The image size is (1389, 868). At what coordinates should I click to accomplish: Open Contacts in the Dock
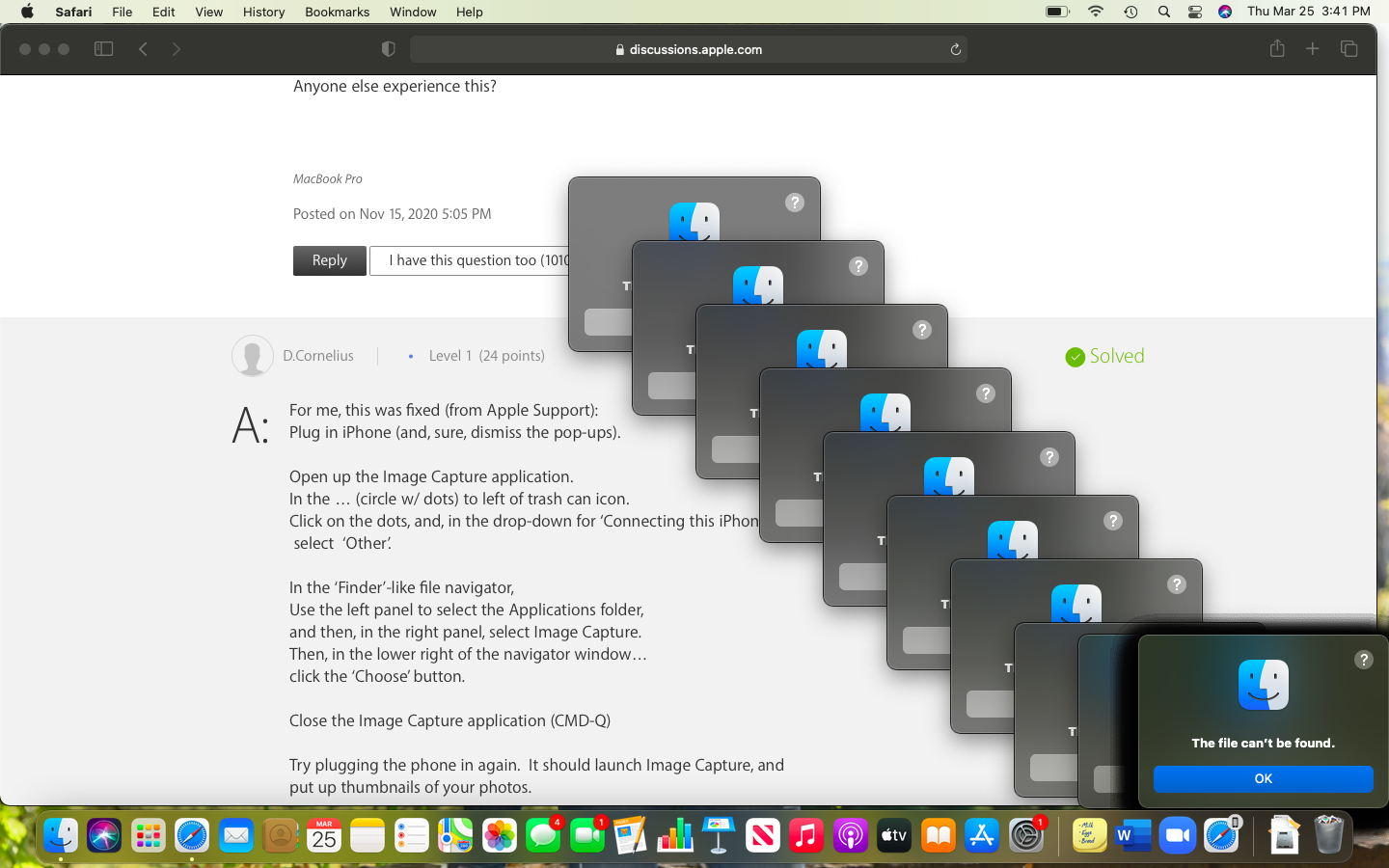tap(281, 835)
